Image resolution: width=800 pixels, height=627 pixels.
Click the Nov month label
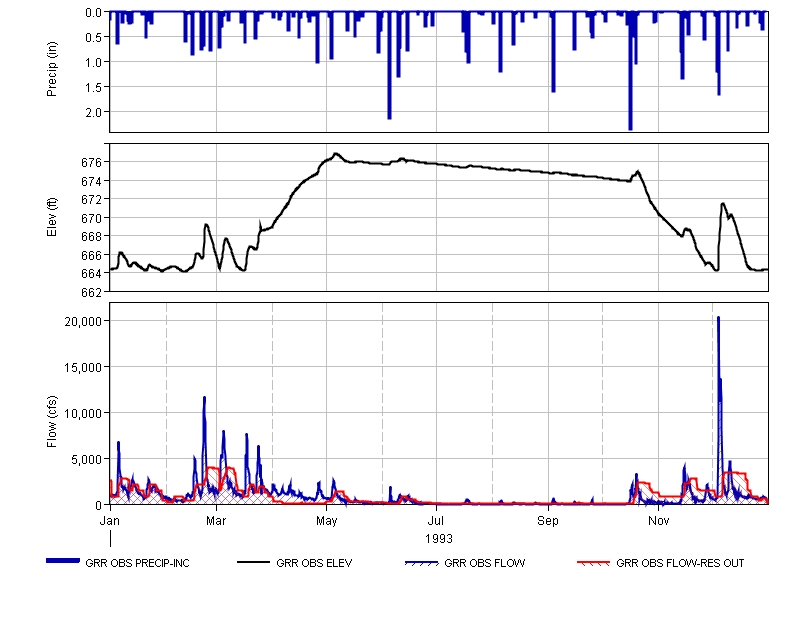pos(659,521)
